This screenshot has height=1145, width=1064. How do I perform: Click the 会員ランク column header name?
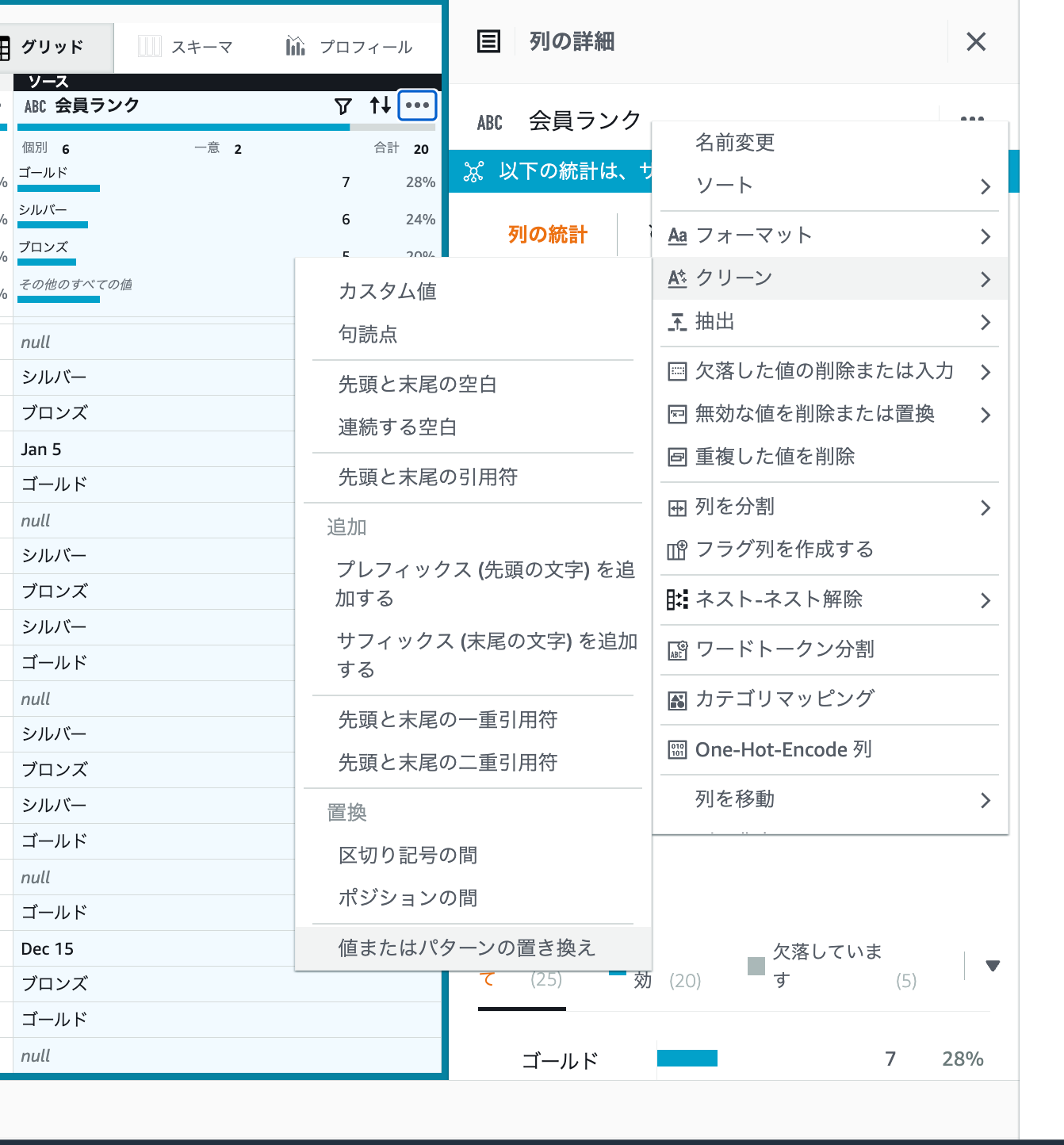point(98,105)
